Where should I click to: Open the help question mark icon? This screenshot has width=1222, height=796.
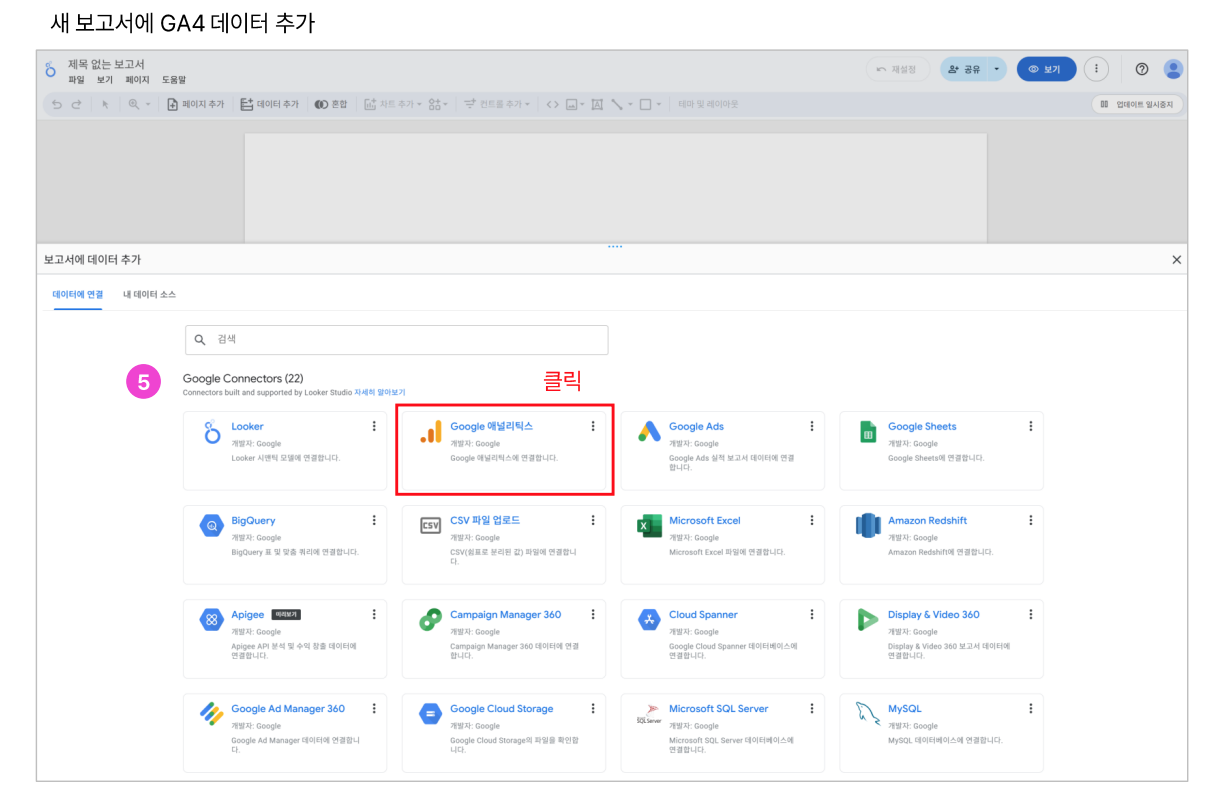1141,69
